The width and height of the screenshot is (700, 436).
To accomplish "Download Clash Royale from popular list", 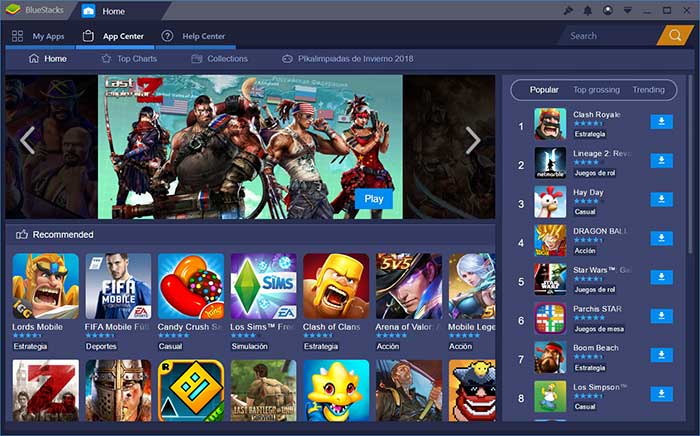I will pyautogui.click(x=661, y=121).
